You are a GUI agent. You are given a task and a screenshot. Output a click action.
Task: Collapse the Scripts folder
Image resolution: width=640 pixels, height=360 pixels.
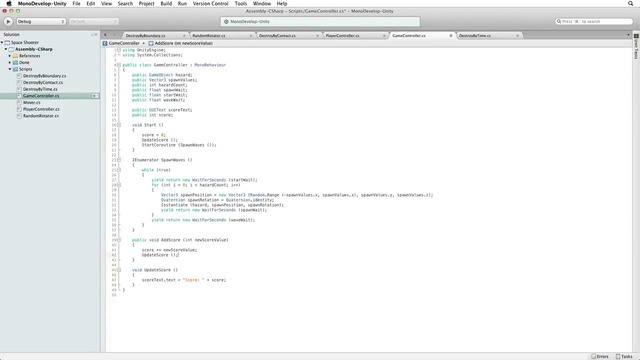coord(10,69)
